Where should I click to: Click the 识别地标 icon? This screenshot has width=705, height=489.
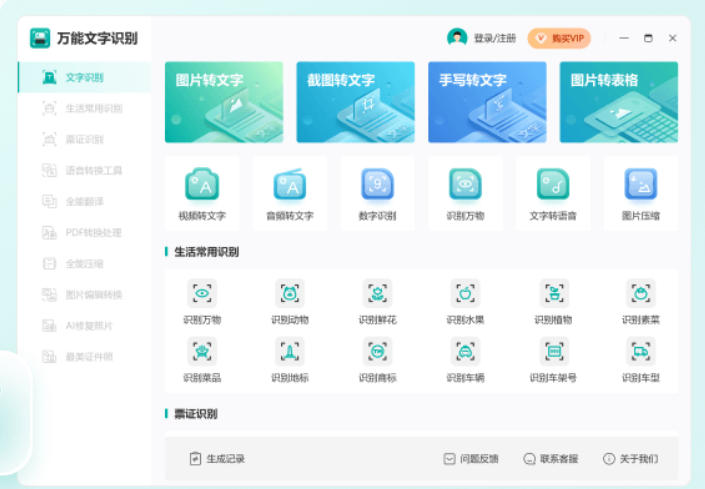click(x=290, y=351)
